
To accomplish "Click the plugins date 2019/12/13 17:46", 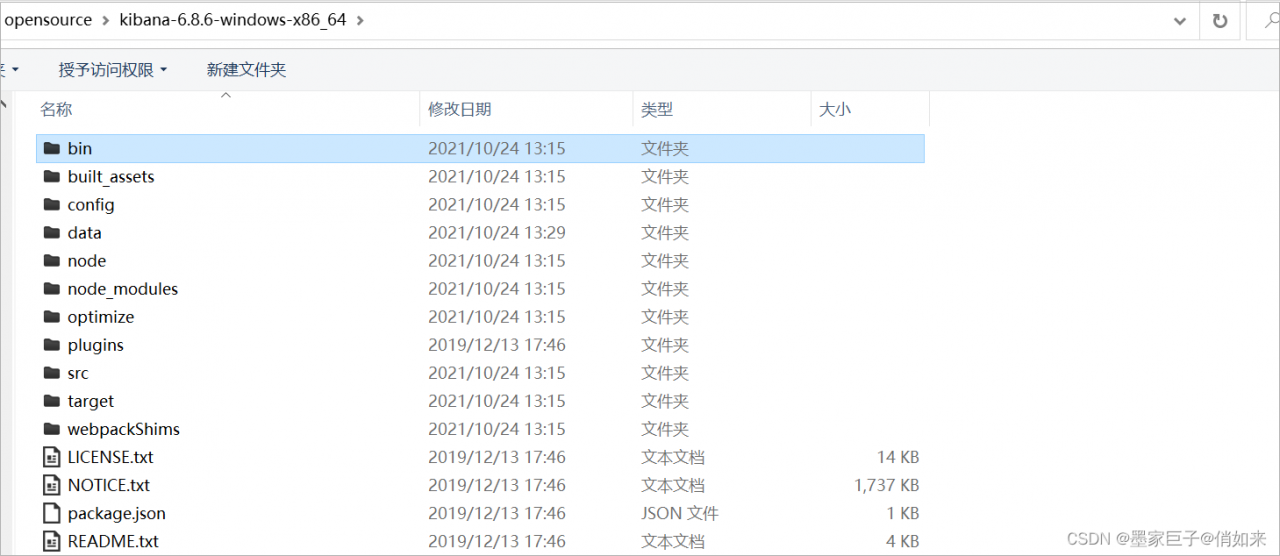I will coord(497,344).
